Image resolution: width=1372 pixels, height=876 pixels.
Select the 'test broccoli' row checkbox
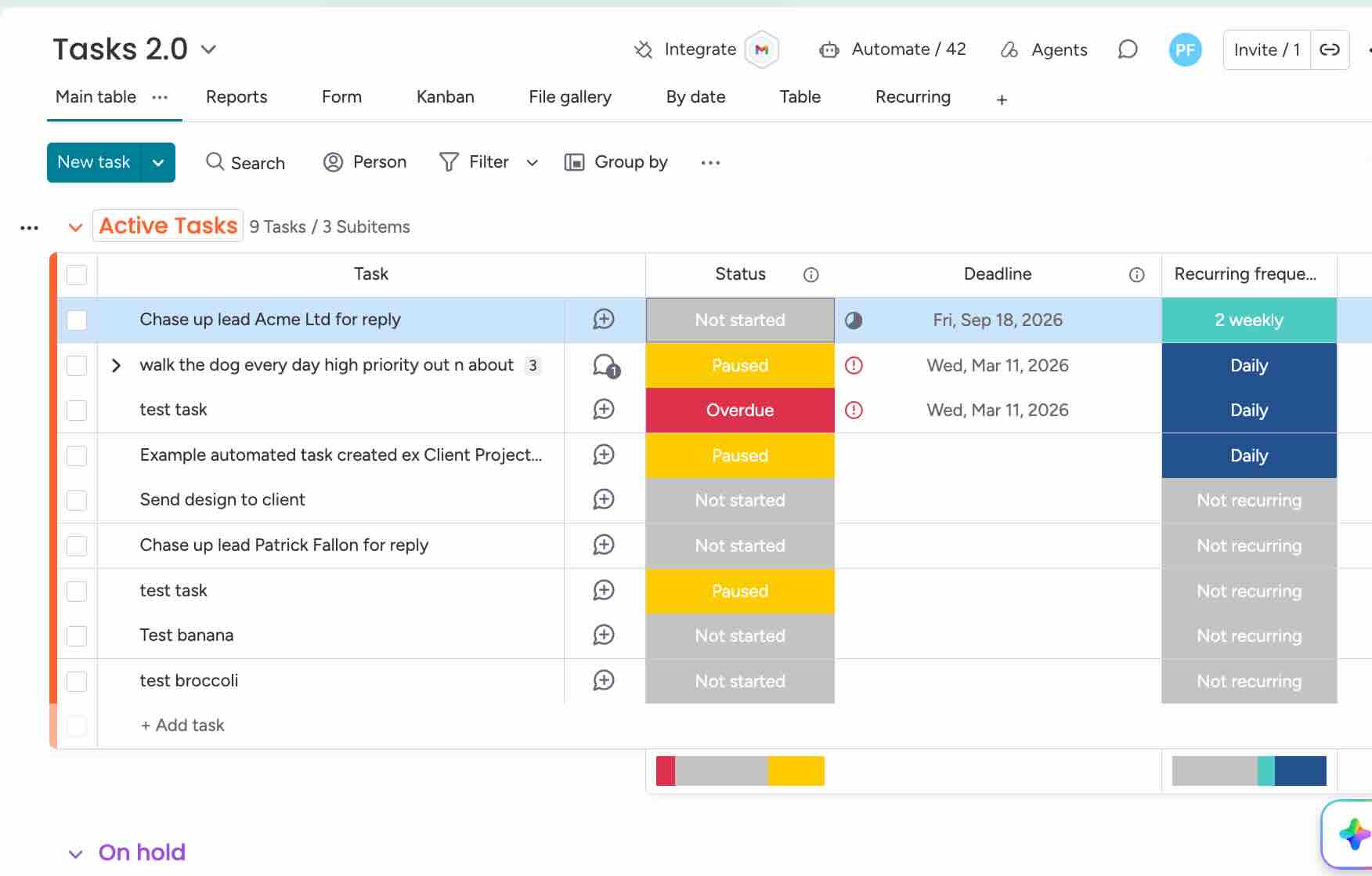[x=77, y=681]
